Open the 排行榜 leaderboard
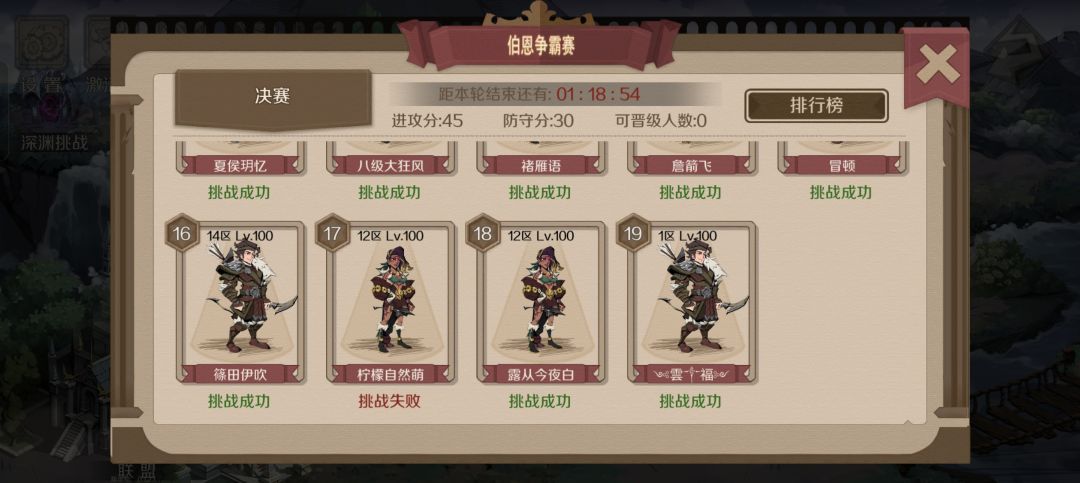The height and width of the screenshot is (483, 1080). point(816,106)
